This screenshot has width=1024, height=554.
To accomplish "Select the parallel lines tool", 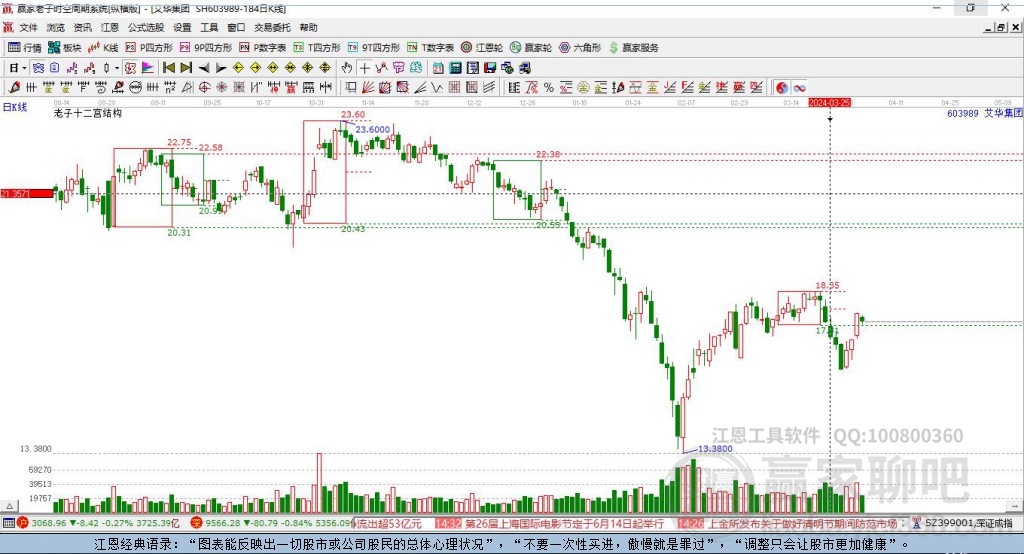I will click(489, 88).
